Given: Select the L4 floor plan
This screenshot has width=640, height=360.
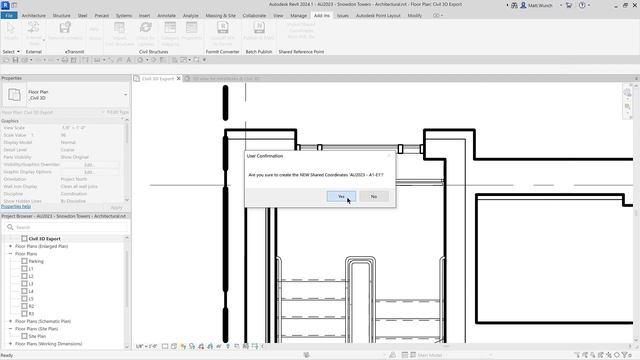Looking at the screenshot, I should coord(31,291).
